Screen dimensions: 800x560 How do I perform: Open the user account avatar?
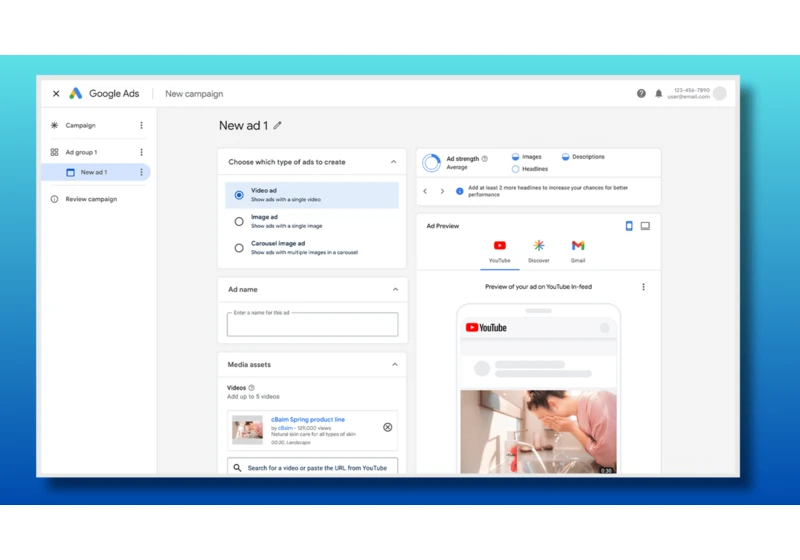pos(720,93)
